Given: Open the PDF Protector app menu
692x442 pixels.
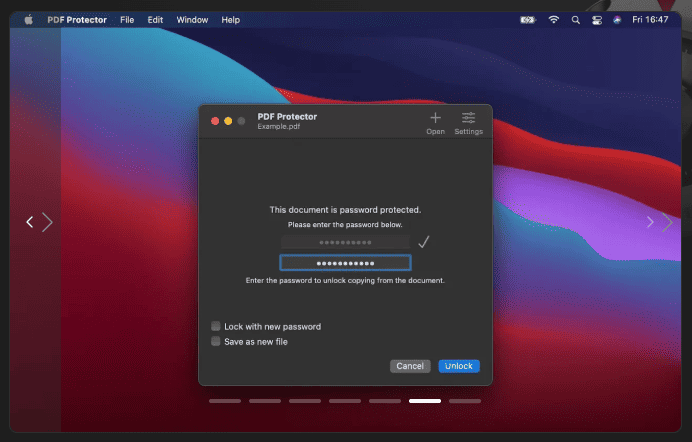Looking at the screenshot, I should (x=77, y=20).
